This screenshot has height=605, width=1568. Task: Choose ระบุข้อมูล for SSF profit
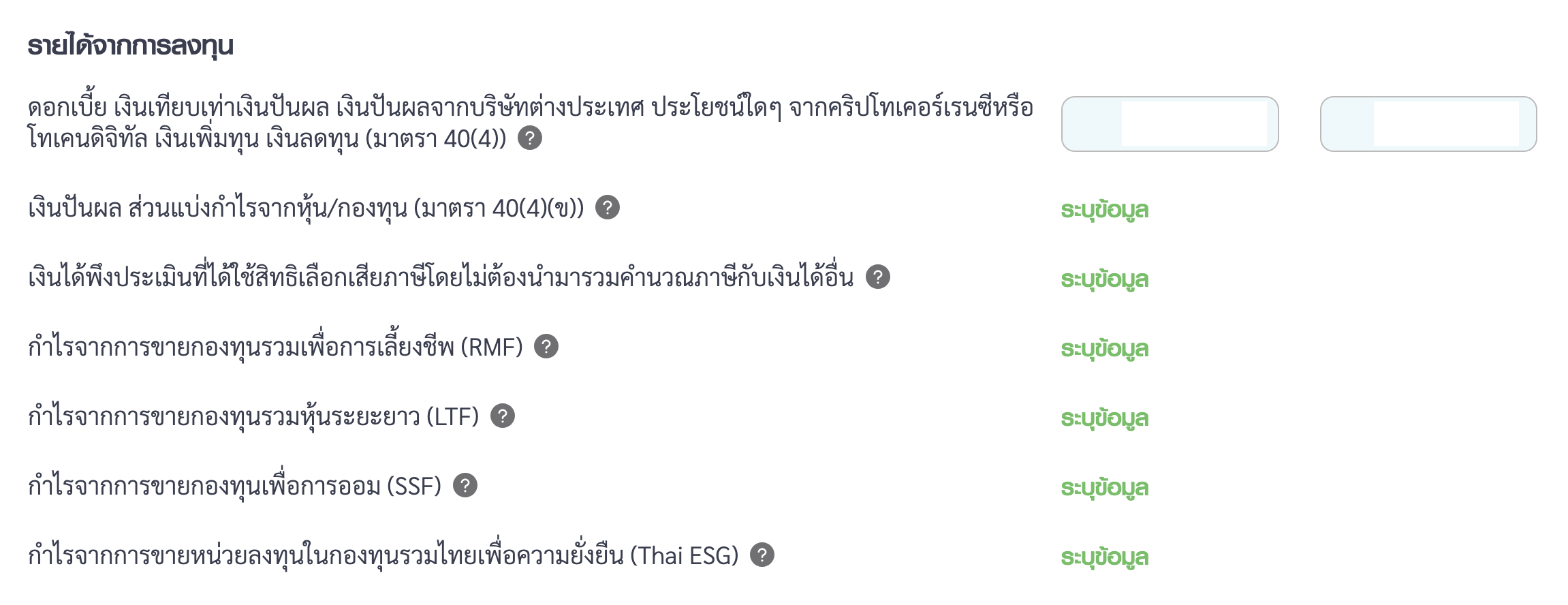pyautogui.click(x=1105, y=488)
